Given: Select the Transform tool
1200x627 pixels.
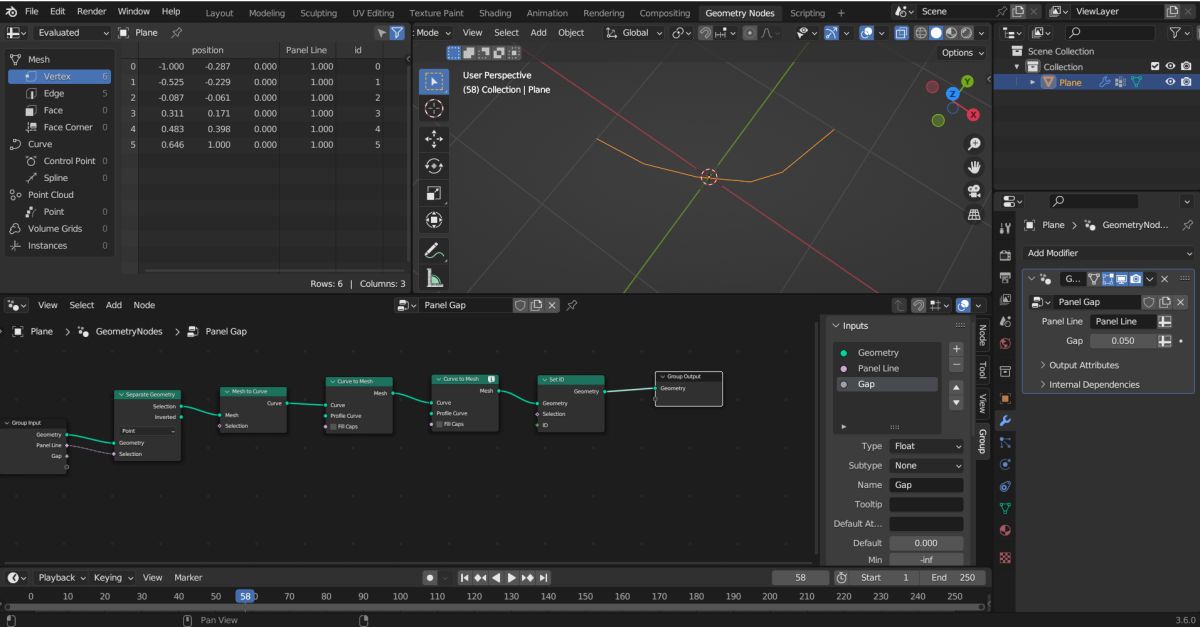Looking at the screenshot, I should [435, 221].
